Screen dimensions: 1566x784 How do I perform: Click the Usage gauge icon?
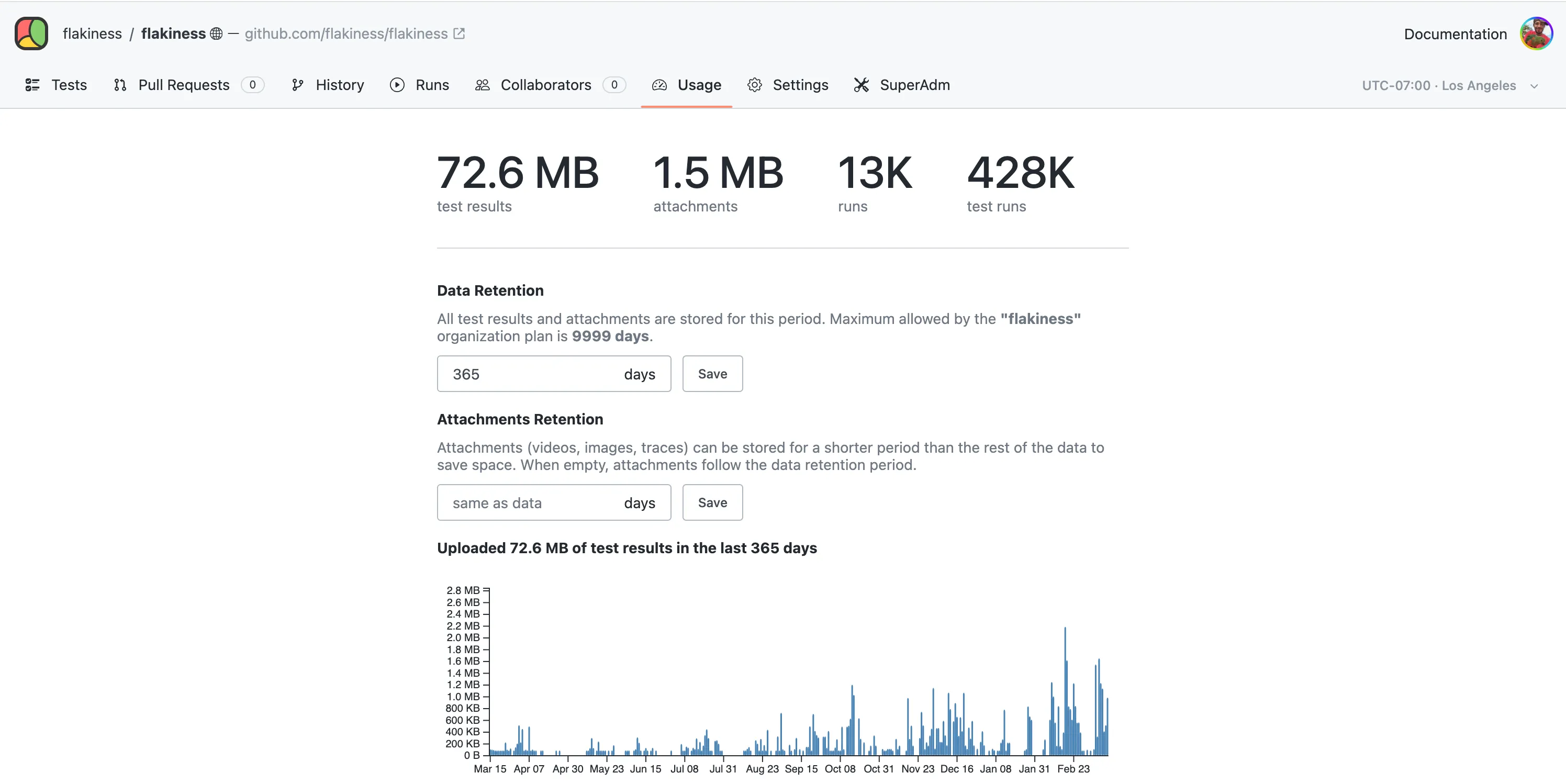point(658,85)
